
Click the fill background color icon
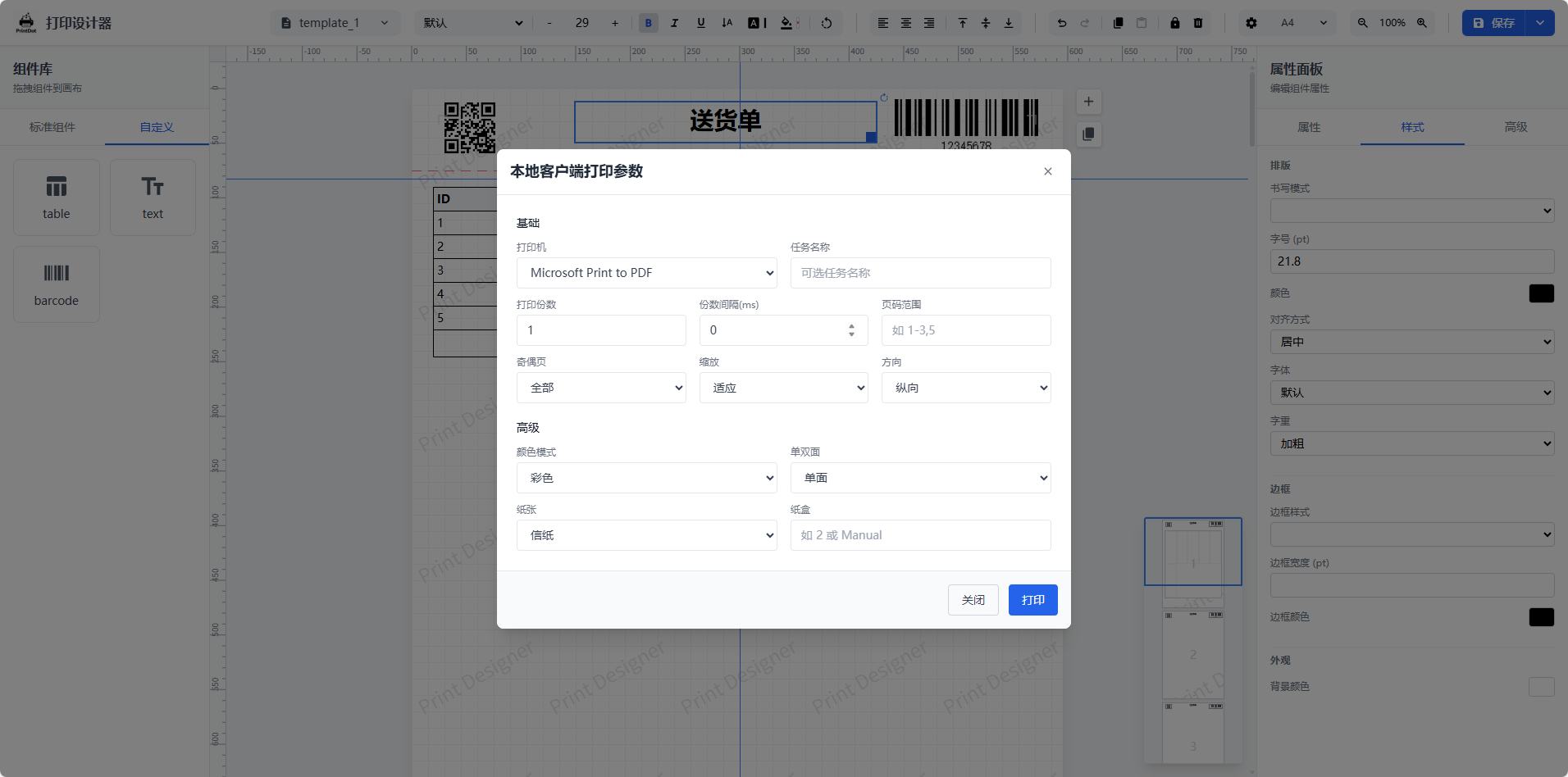[789, 23]
